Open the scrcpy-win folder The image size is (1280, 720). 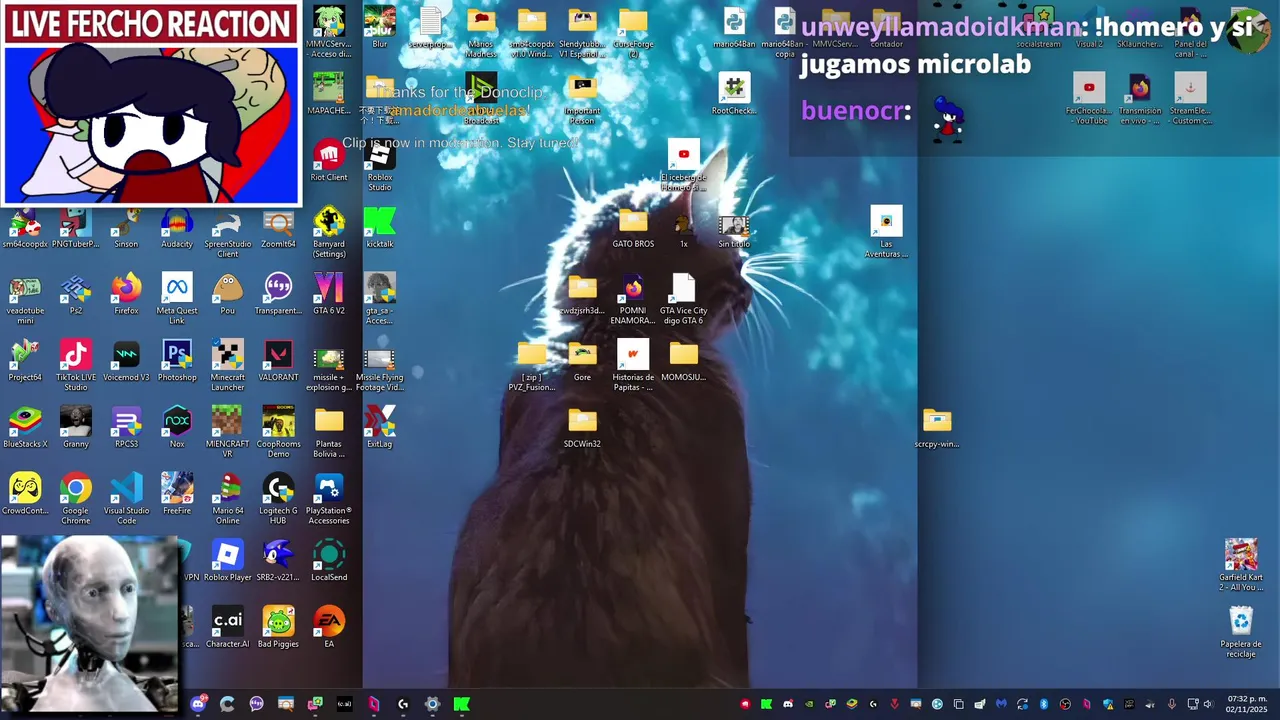click(x=937, y=428)
